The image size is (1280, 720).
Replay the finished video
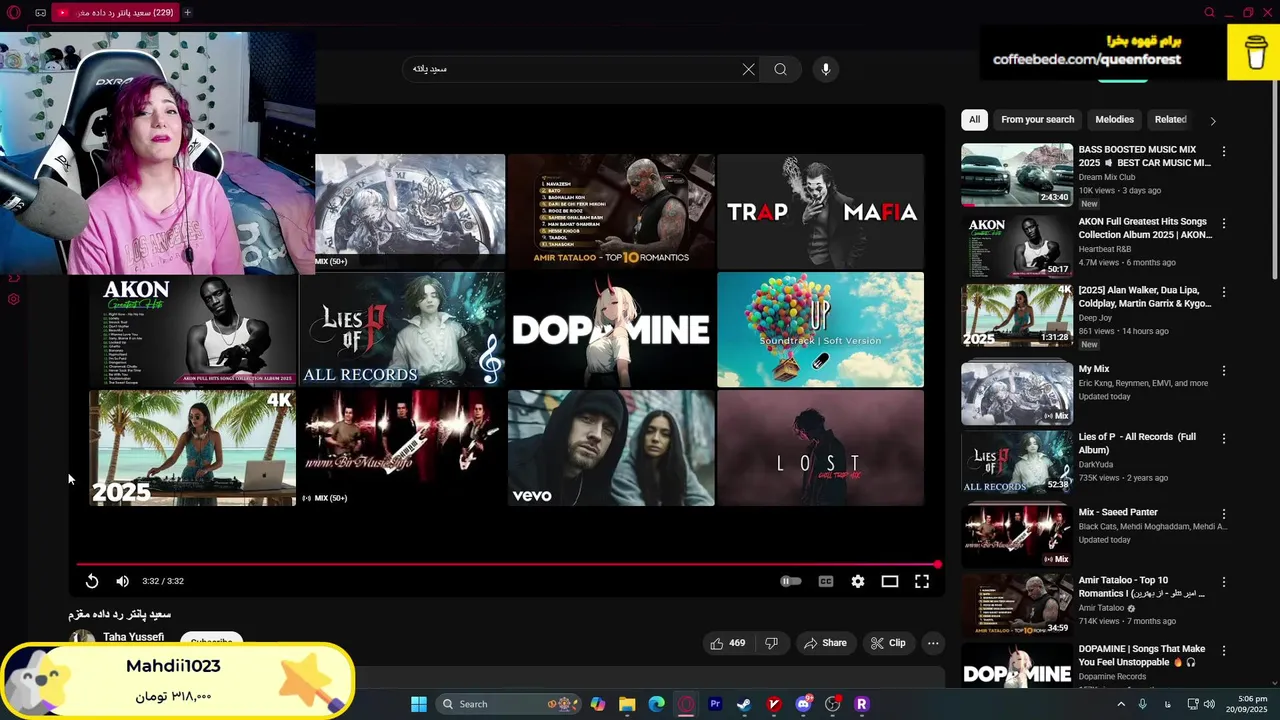92,581
